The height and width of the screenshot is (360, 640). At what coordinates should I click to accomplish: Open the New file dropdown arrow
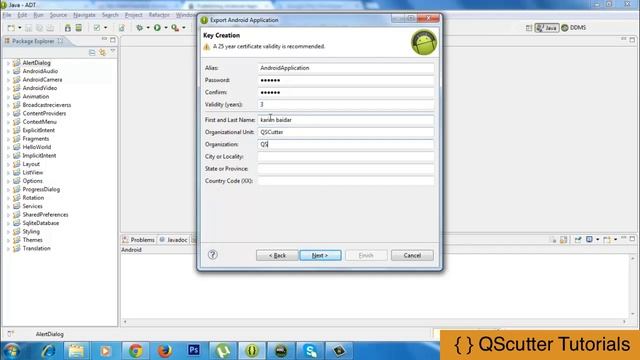point(20,28)
